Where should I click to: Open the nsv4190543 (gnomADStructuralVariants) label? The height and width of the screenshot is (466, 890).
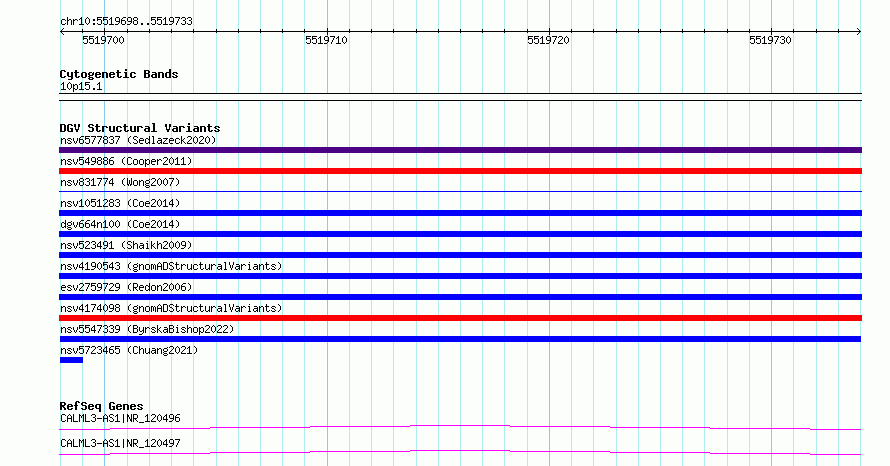click(x=171, y=266)
